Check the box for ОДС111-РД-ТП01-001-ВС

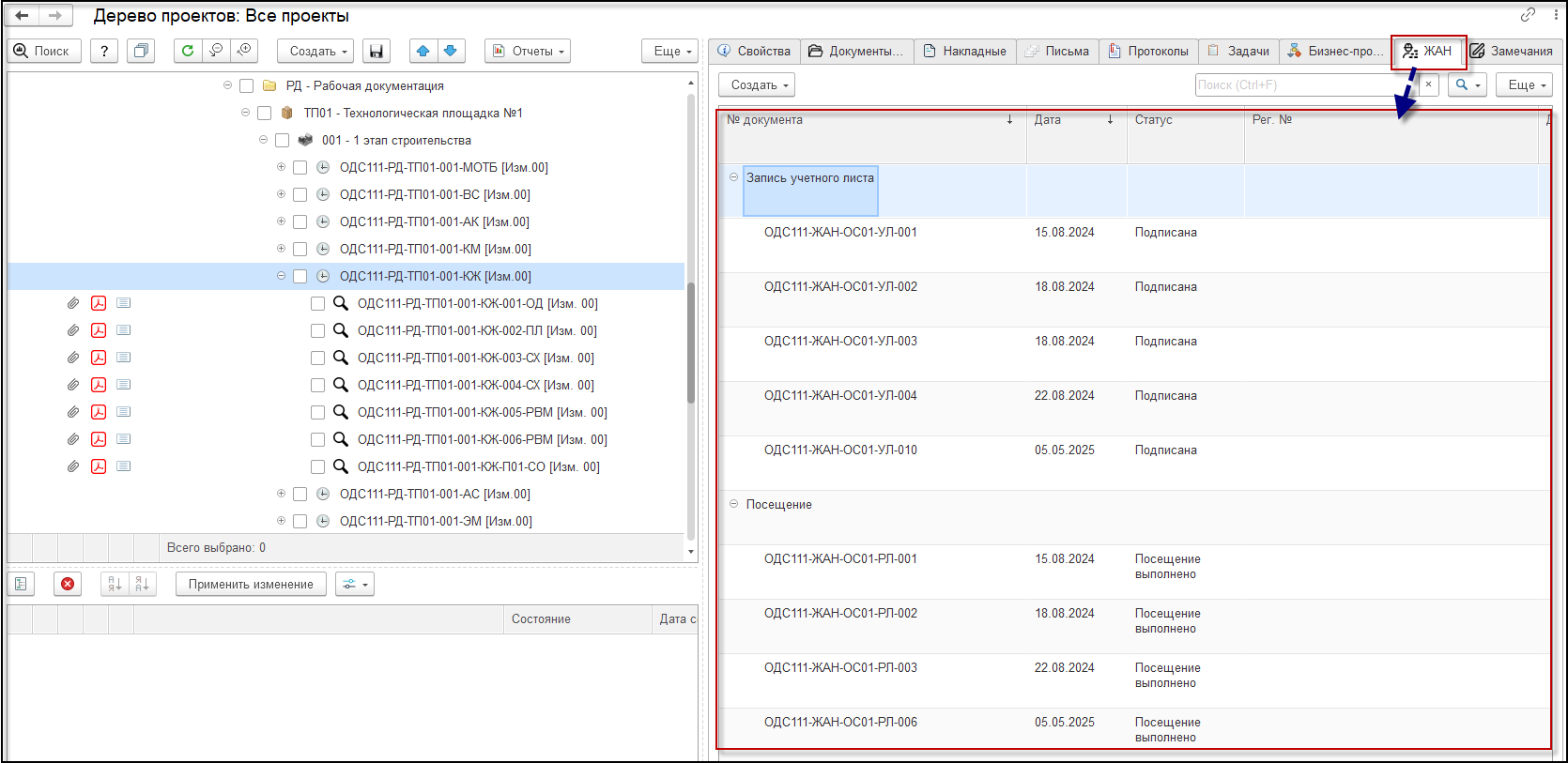[300, 195]
